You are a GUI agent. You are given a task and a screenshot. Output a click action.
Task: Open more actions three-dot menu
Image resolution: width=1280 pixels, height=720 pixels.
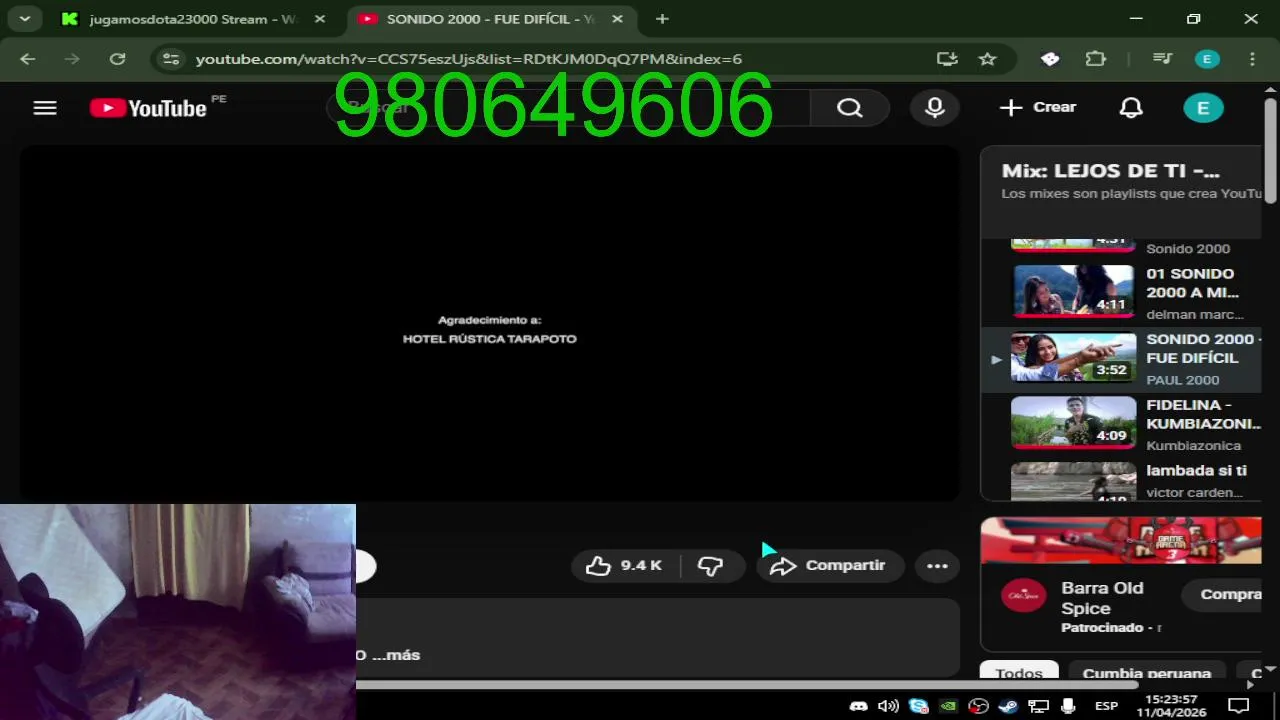point(937,566)
